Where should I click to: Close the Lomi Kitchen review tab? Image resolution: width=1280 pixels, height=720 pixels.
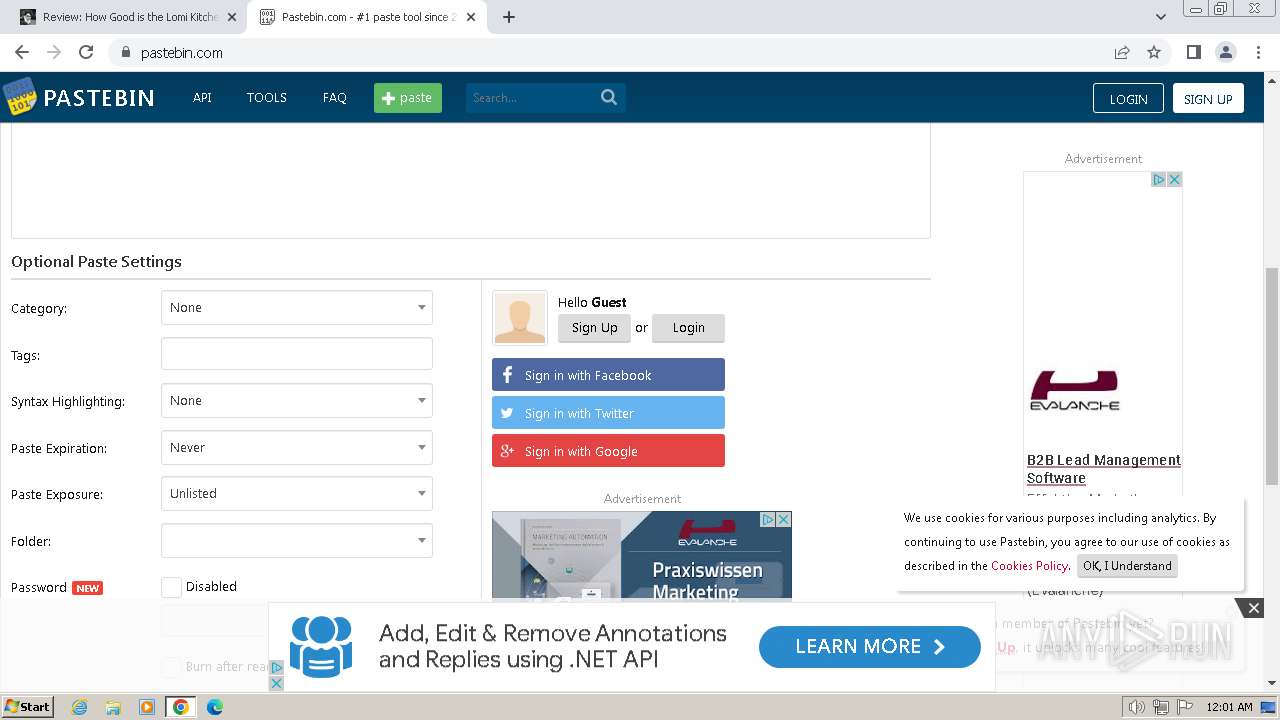[x=232, y=17]
